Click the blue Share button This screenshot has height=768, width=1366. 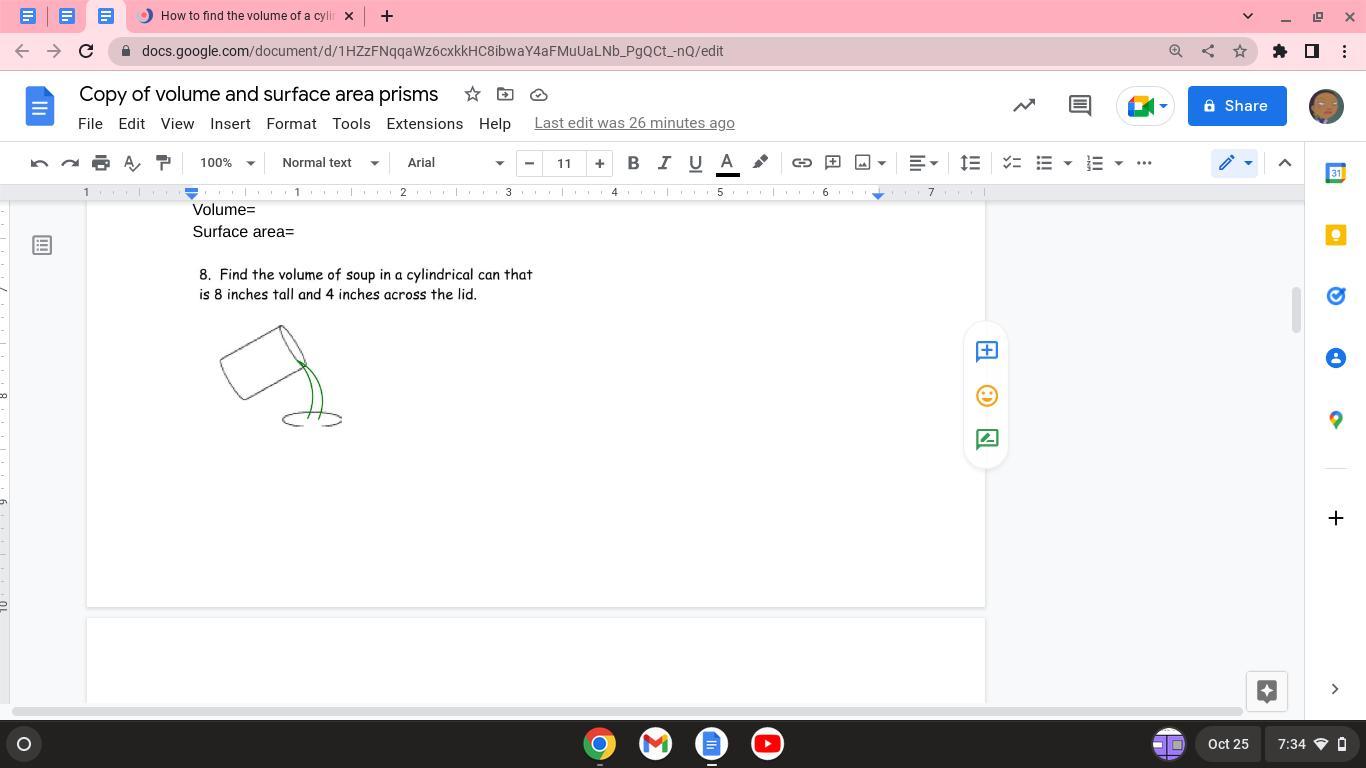click(1236, 106)
